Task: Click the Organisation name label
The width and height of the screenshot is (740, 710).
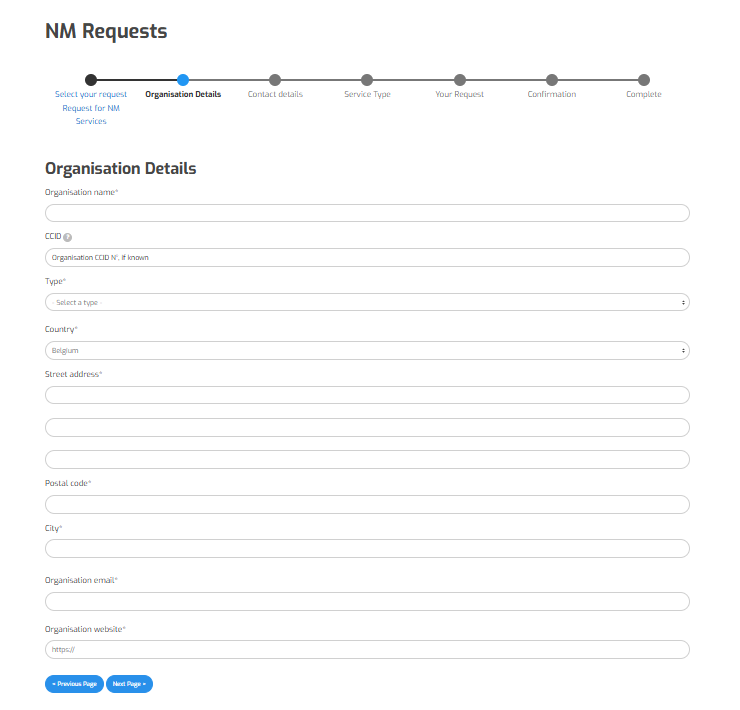Action: tap(81, 193)
